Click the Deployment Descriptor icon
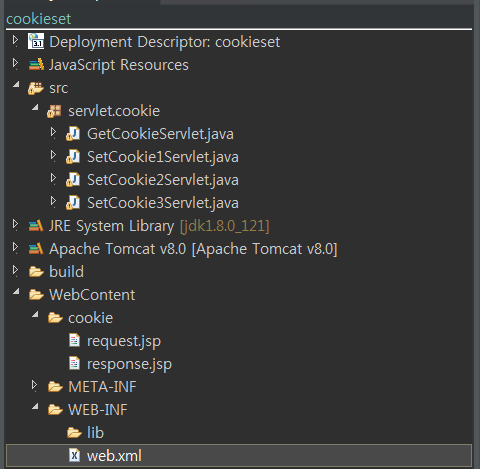The width and height of the screenshot is (480, 469). pyautogui.click(x=36, y=41)
